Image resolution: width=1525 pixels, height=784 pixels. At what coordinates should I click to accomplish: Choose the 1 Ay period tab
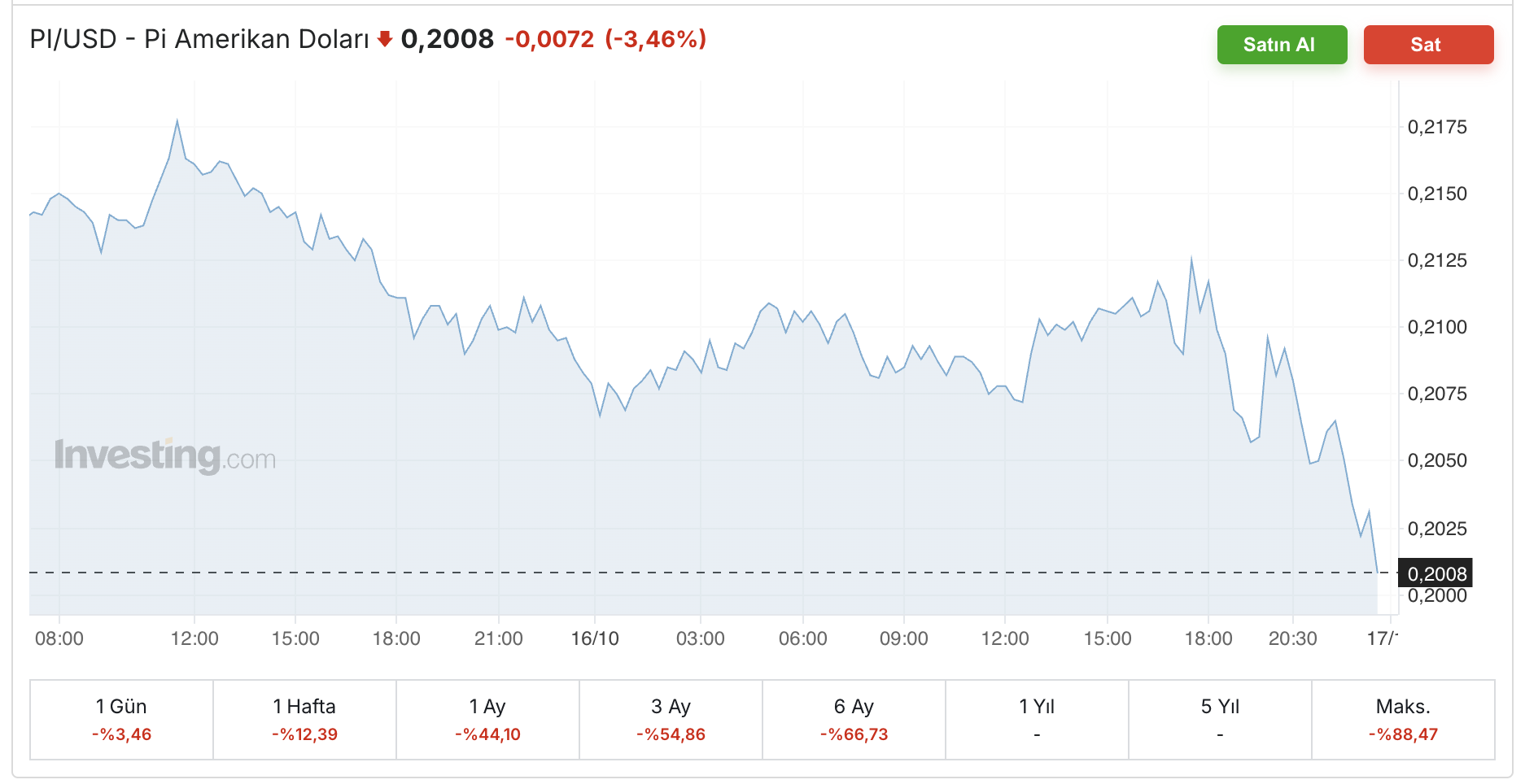(x=487, y=720)
